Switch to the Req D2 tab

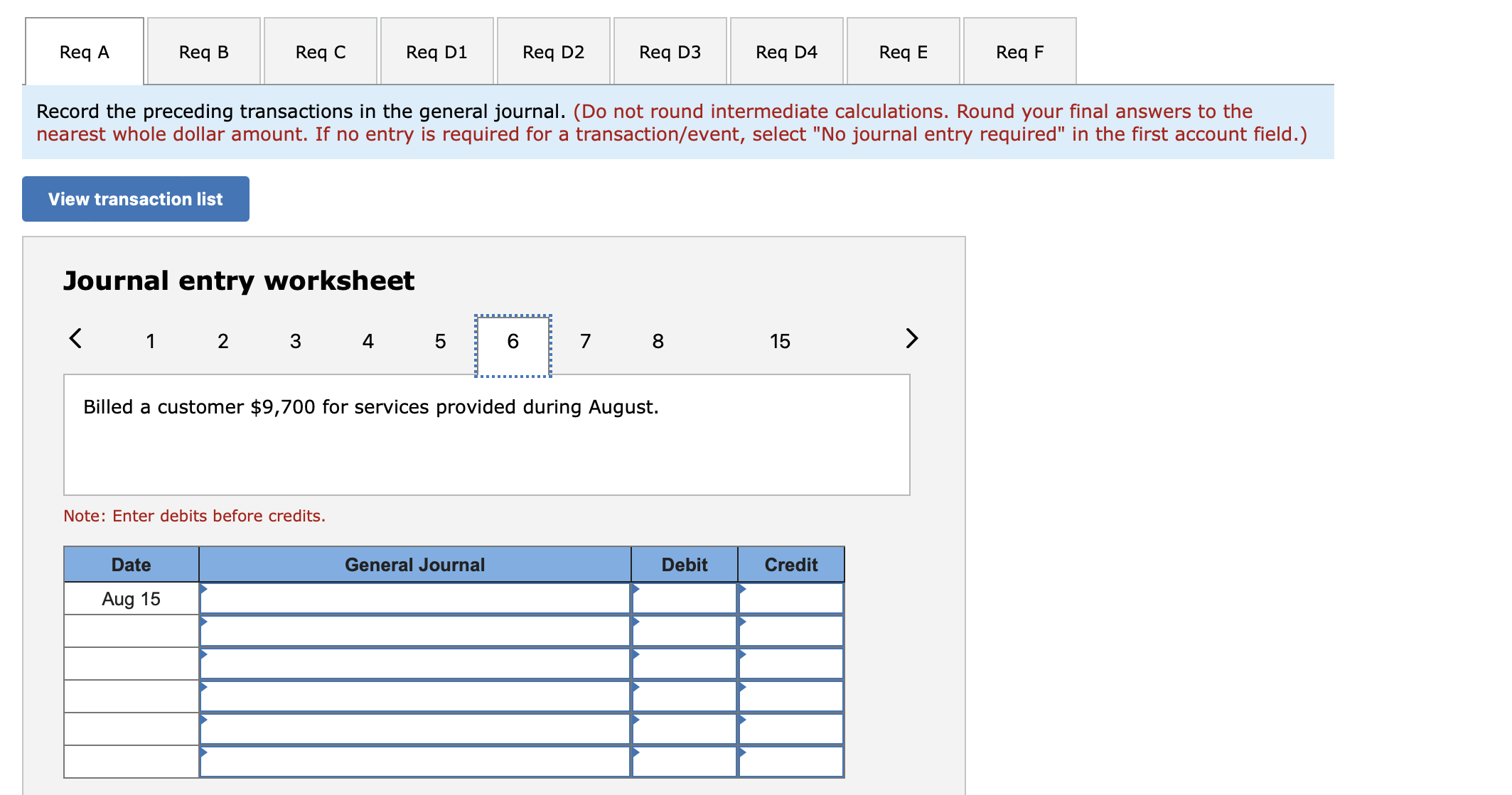tap(553, 50)
